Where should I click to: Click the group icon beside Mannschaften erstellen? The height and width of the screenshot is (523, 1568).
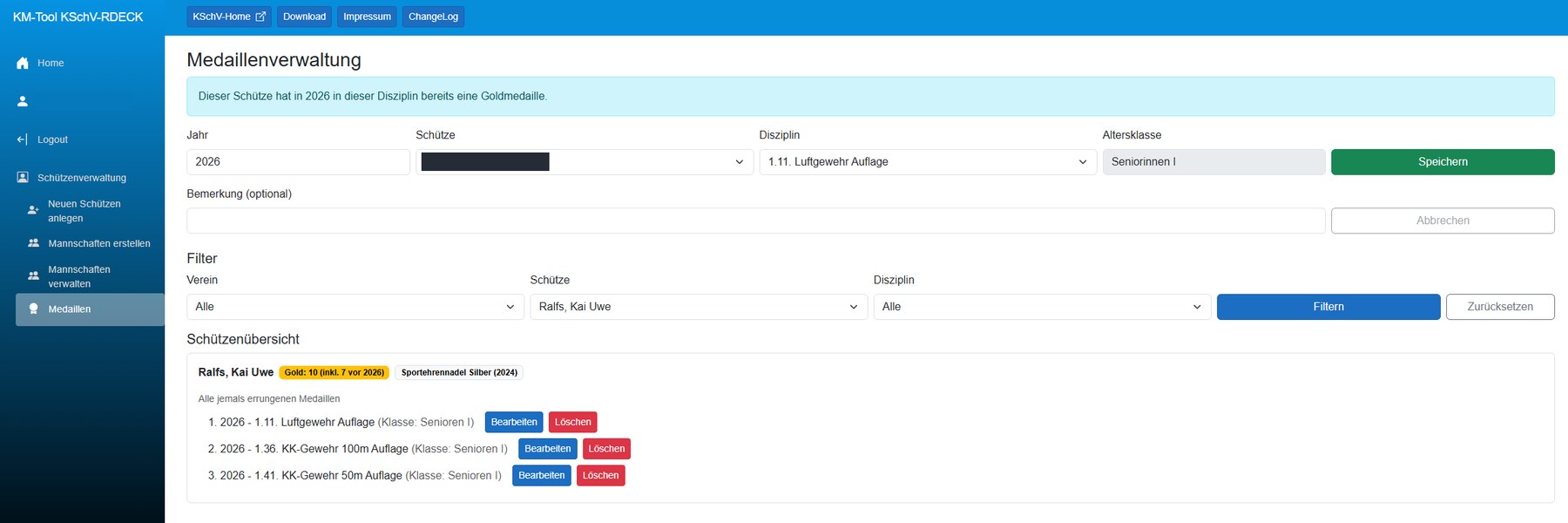(33, 243)
